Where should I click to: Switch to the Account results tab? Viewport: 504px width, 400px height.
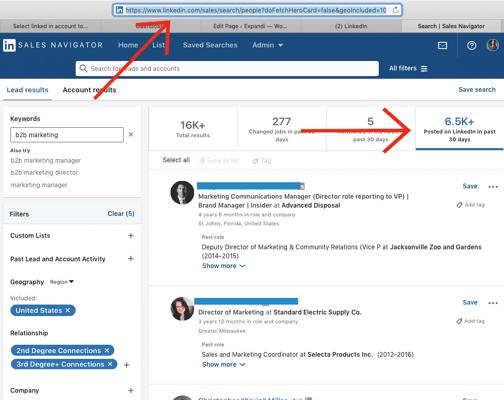pyautogui.click(x=89, y=90)
